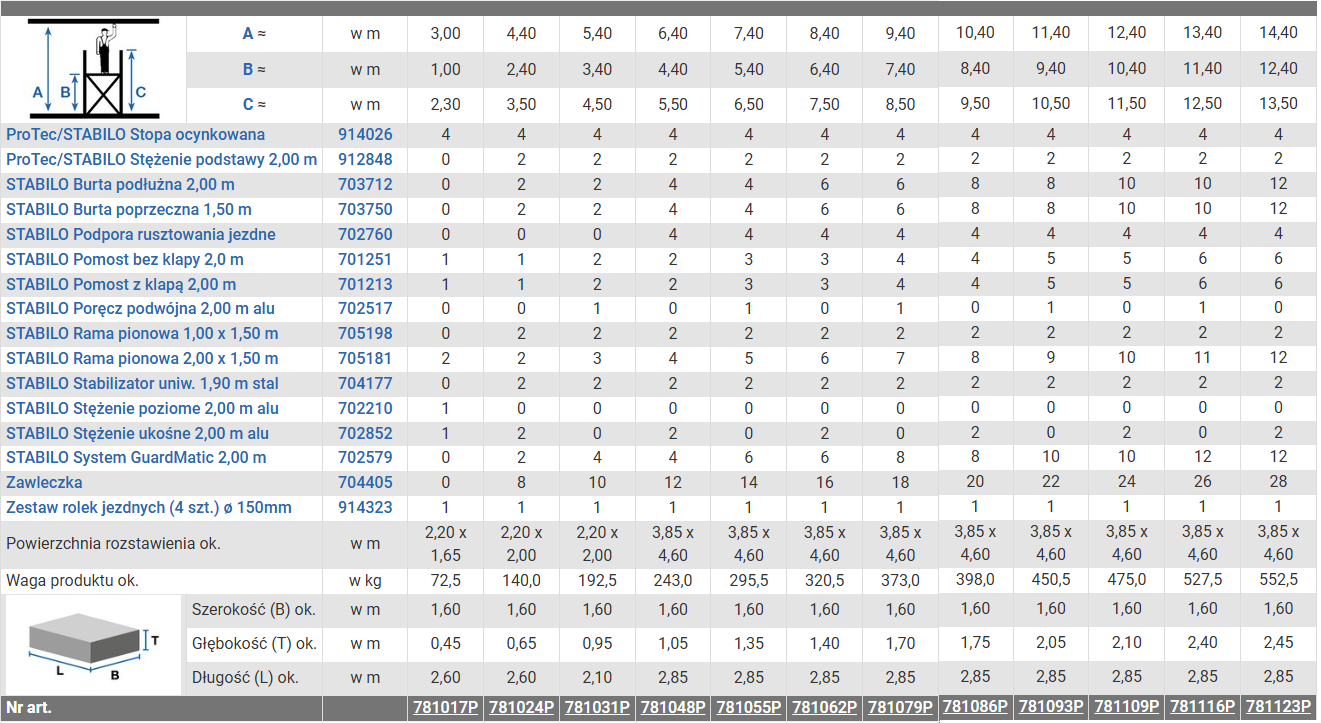Screen dimensions: 1321x723
Task: Select ProTec/STABILO Stopa ocynkowana product name
Action: [136, 135]
